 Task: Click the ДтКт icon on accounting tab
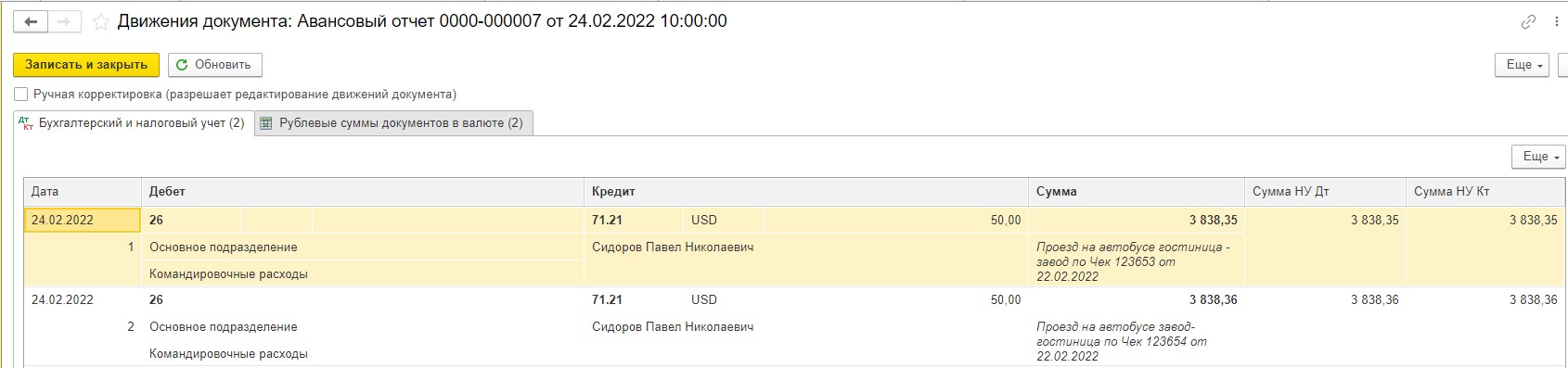[26, 123]
